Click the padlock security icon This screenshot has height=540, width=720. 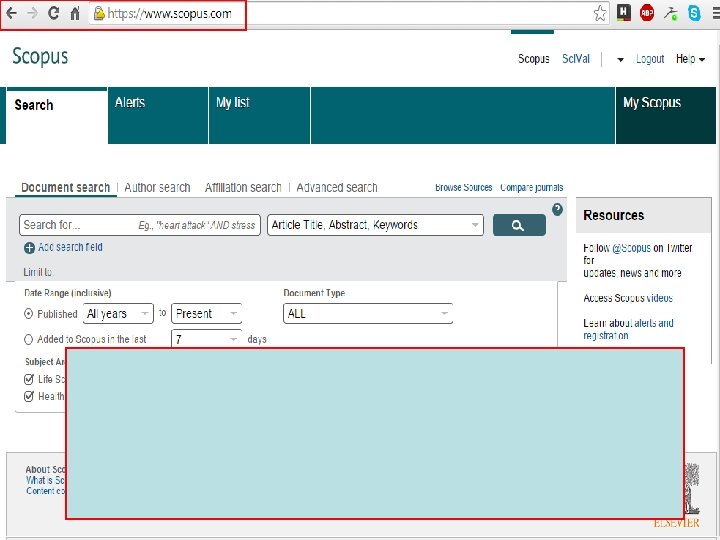pyautogui.click(x=99, y=14)
